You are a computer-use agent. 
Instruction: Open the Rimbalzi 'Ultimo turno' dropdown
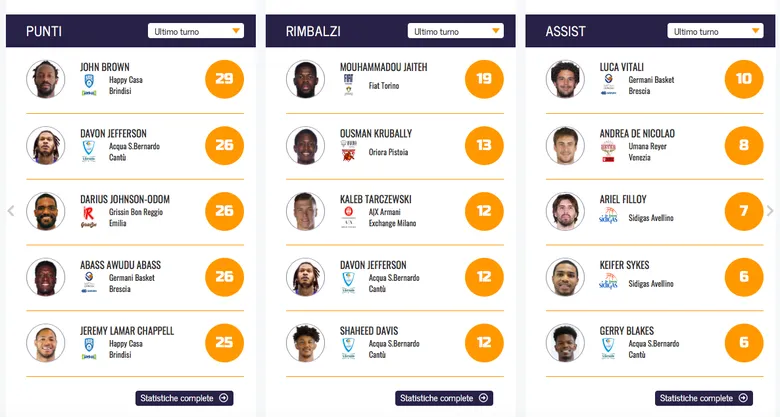455,31
